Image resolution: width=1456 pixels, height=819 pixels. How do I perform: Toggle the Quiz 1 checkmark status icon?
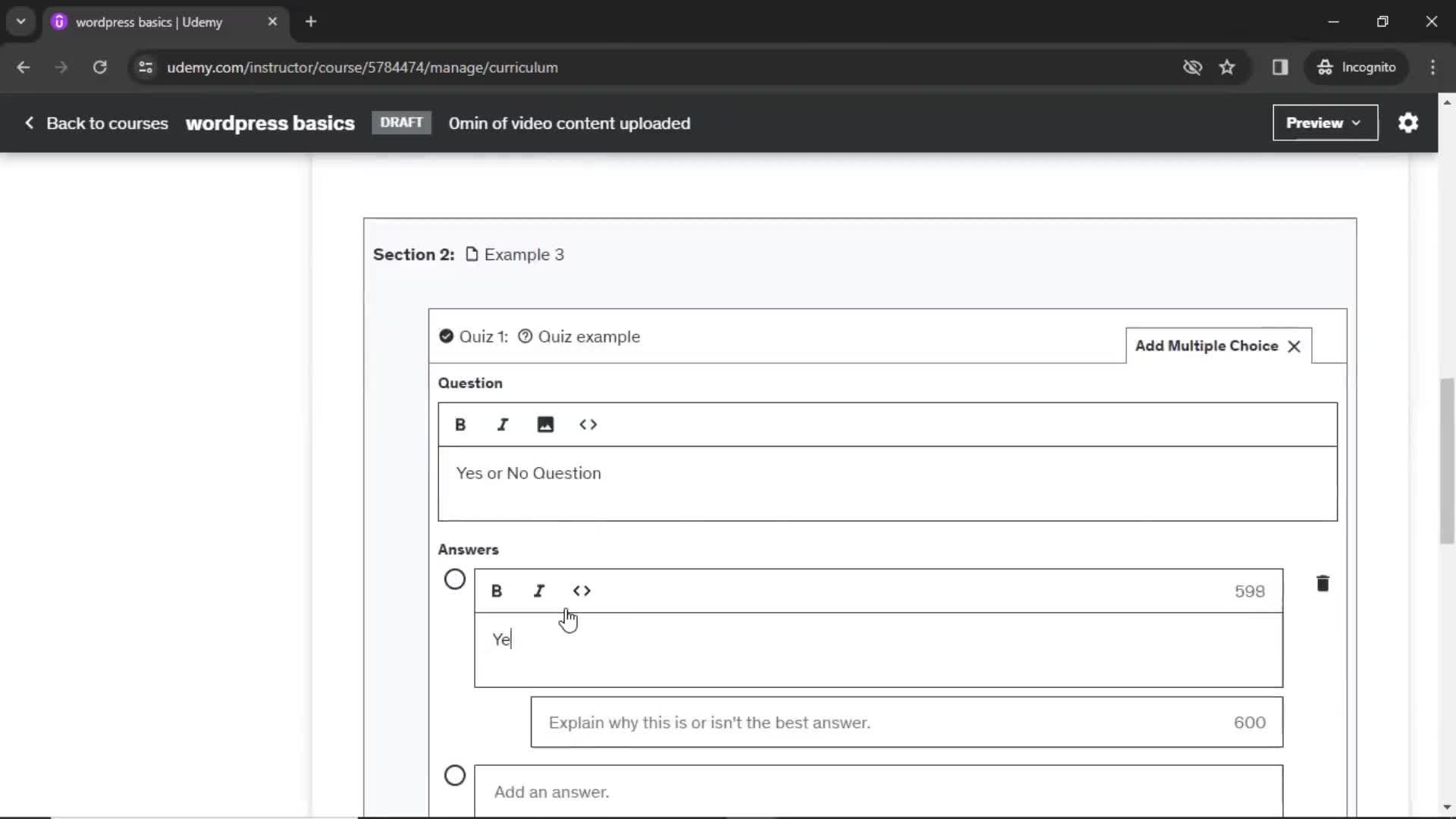446,336
